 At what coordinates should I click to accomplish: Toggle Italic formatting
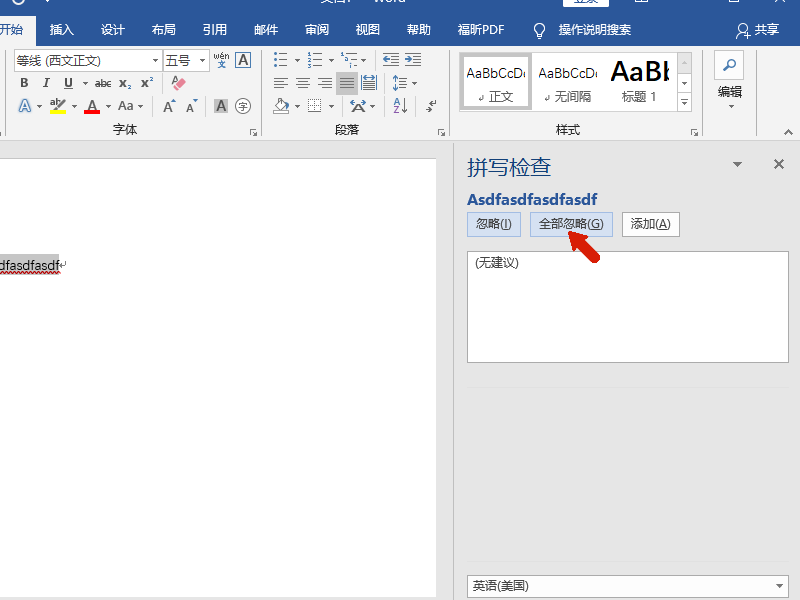click(x=46, y=83)
